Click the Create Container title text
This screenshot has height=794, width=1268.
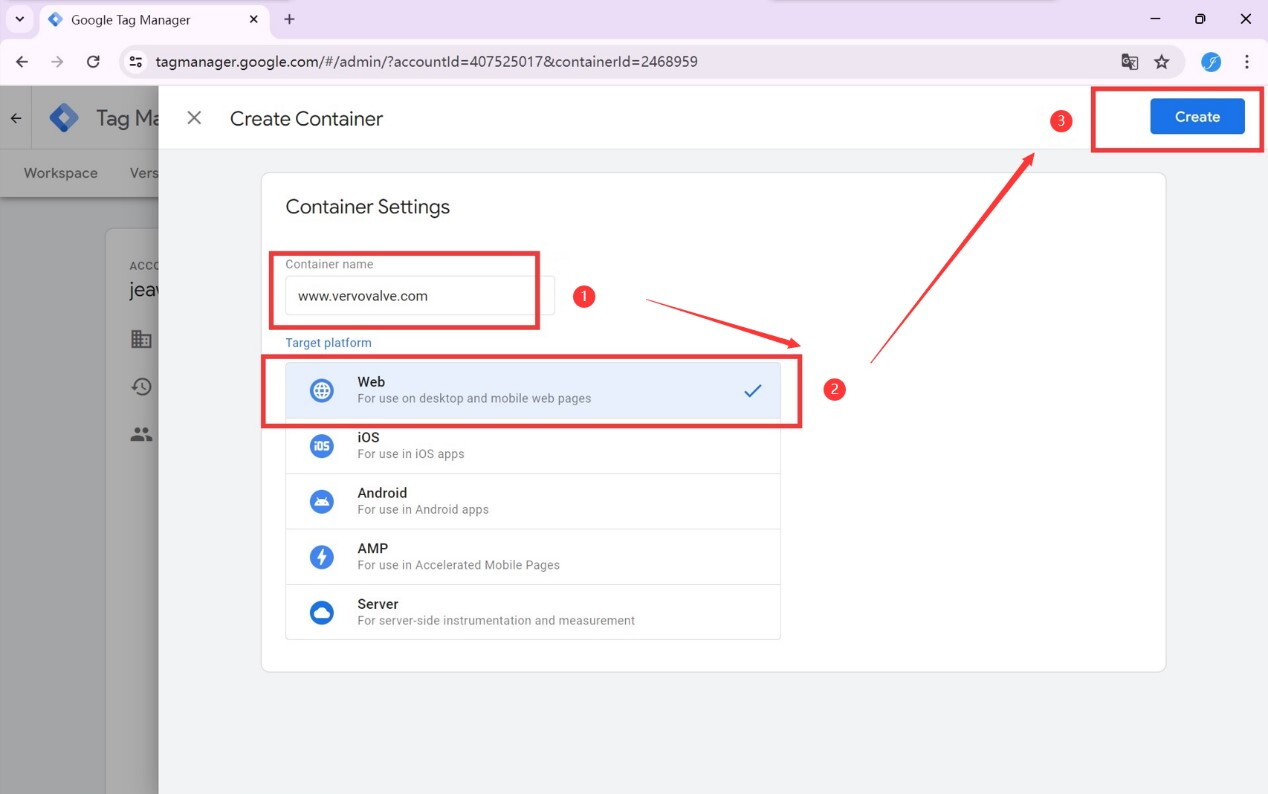point(306,118)
